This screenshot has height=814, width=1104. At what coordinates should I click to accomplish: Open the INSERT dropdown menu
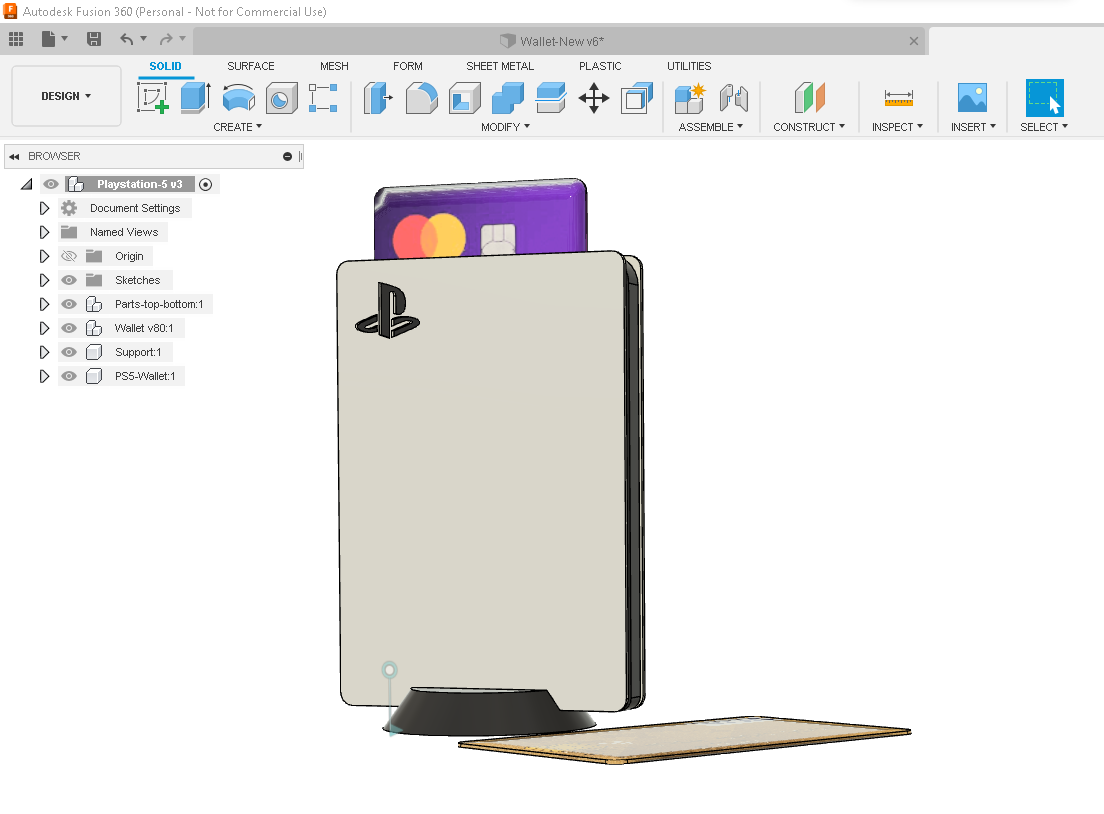(973, 127)
